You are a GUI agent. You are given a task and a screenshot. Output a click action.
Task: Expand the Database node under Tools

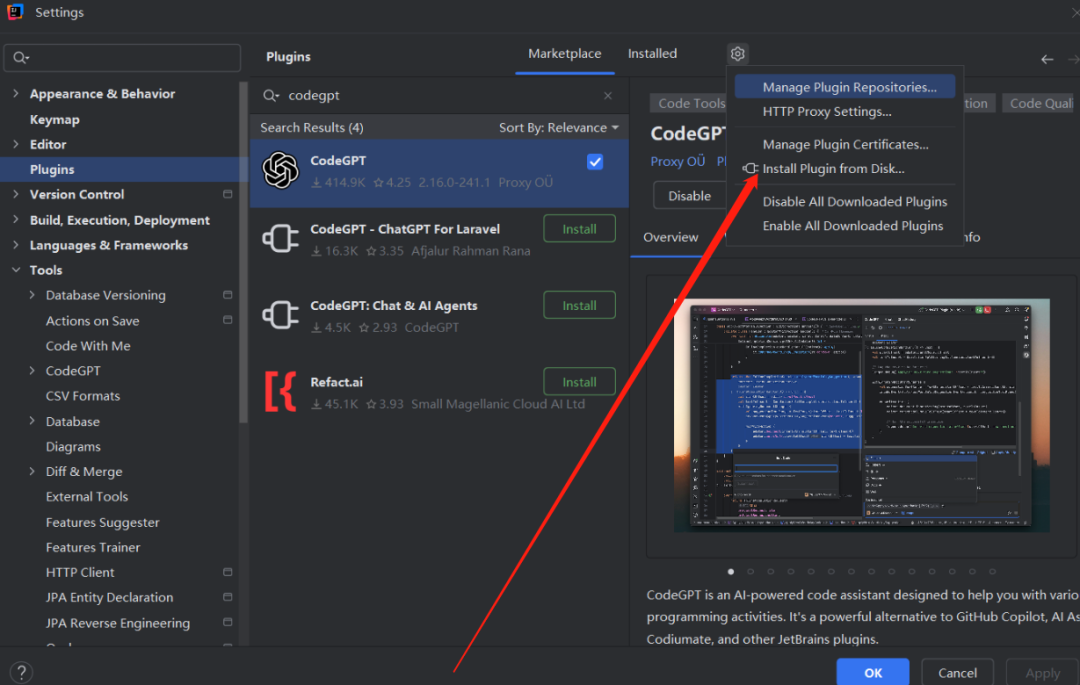pyautogui.click(x=32, y=421)
